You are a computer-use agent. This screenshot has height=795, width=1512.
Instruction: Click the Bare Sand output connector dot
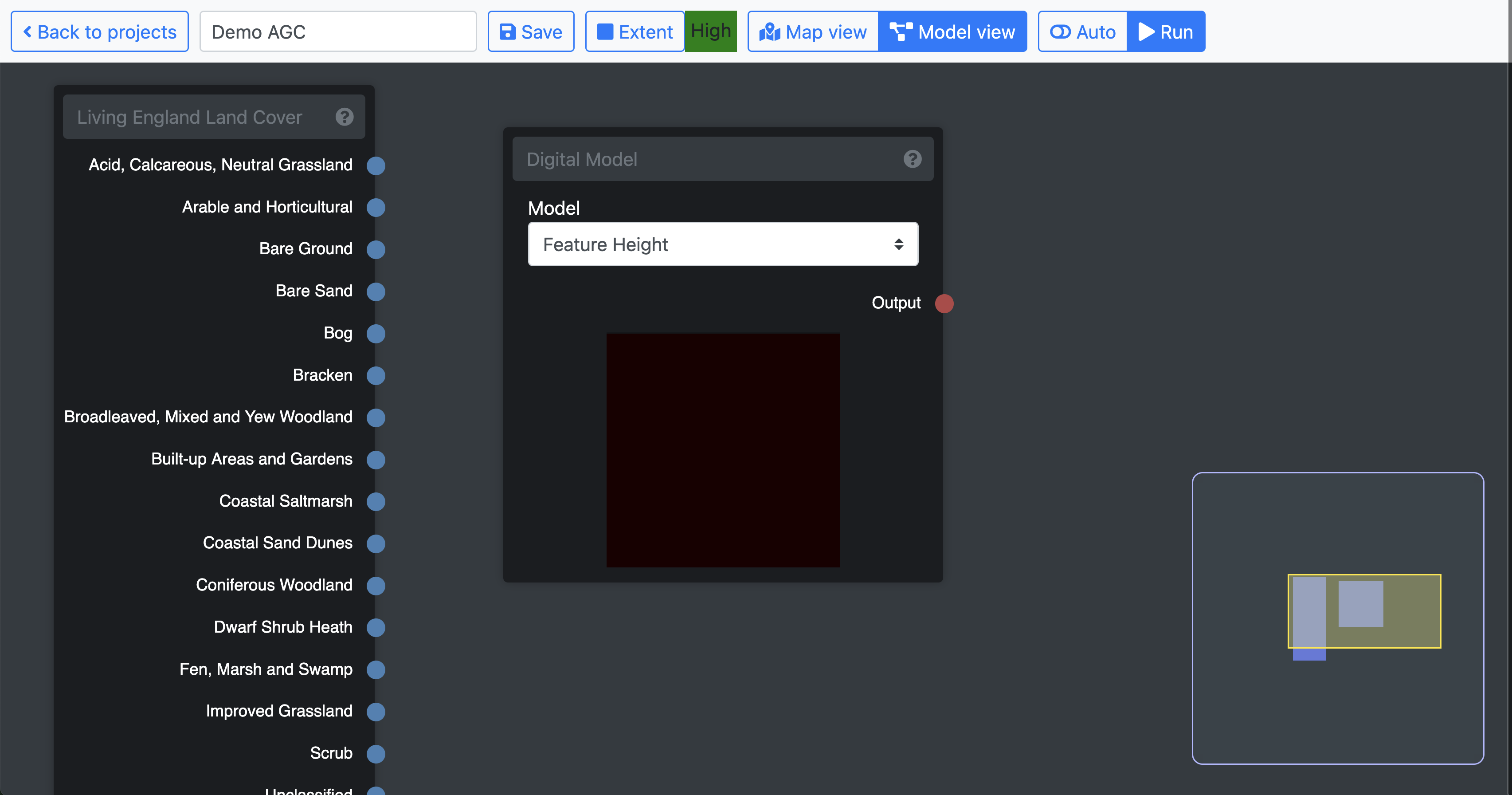point(376,291)
